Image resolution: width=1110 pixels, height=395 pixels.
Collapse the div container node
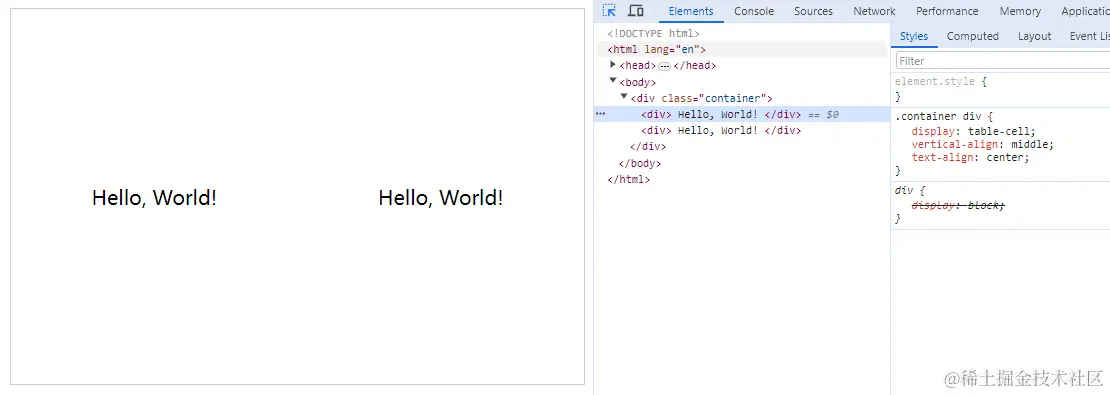[624, 97]
